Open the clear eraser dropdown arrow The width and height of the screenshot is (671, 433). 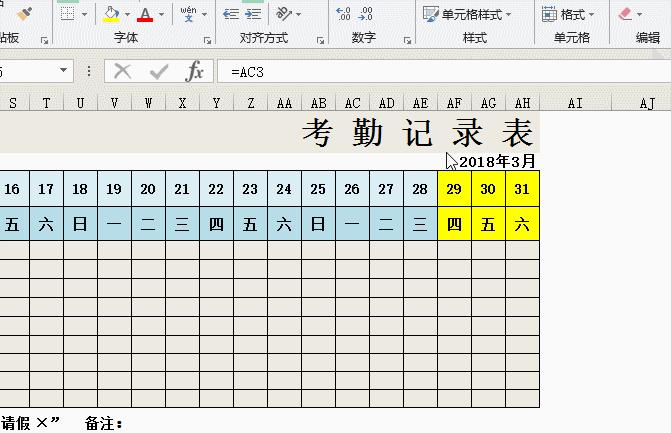[639, 15]
